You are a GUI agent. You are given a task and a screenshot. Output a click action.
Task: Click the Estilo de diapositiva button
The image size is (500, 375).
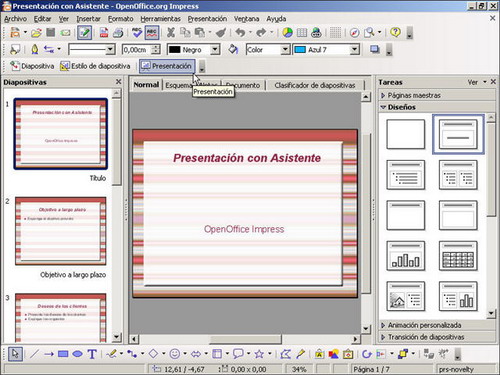coord(95,66)
